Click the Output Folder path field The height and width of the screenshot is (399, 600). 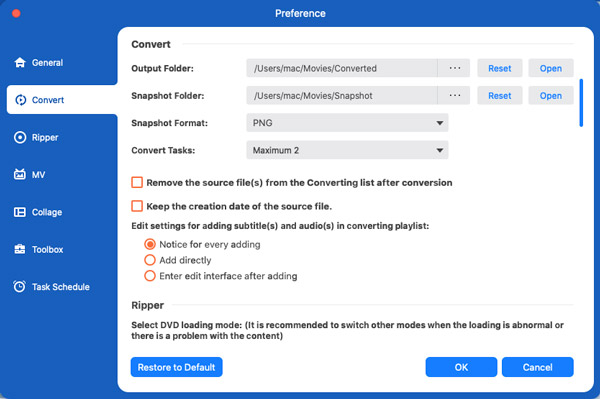[x=342, y=68]
